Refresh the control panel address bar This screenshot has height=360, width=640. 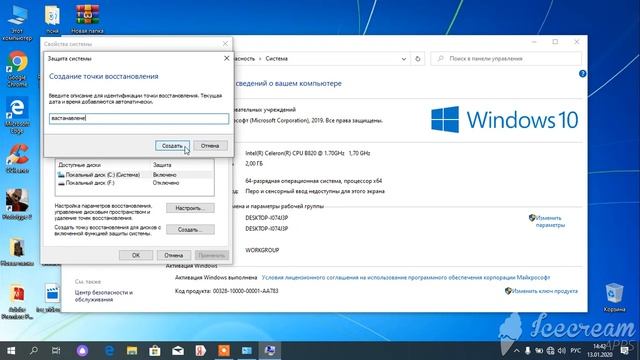click(418, 59)
